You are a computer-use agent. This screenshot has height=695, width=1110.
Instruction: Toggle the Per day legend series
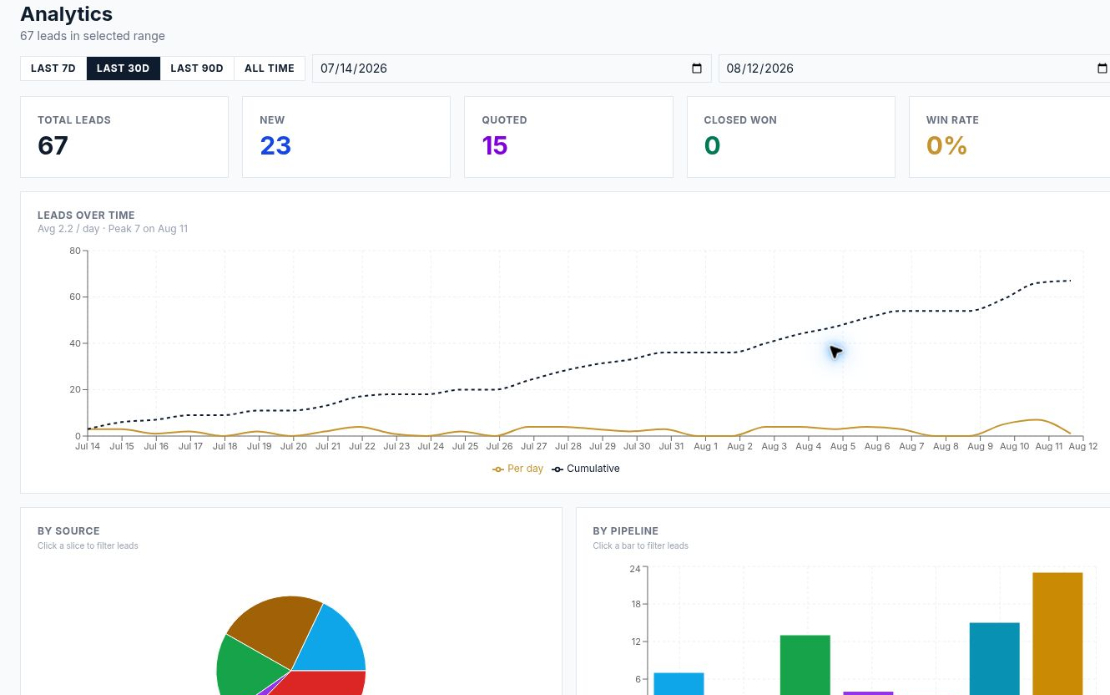click(x=518, y=469)
